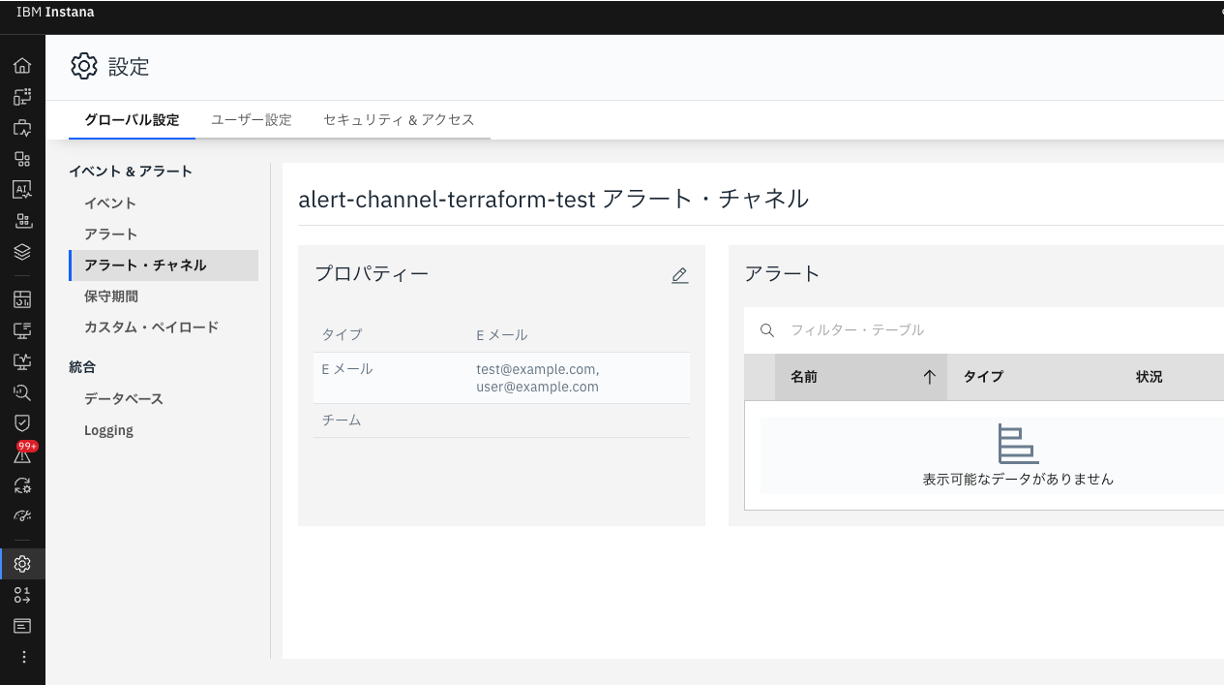1224x686 pixels.
Task: Click the Websites & Mobile Apps icon below Home
Action: 22,97
